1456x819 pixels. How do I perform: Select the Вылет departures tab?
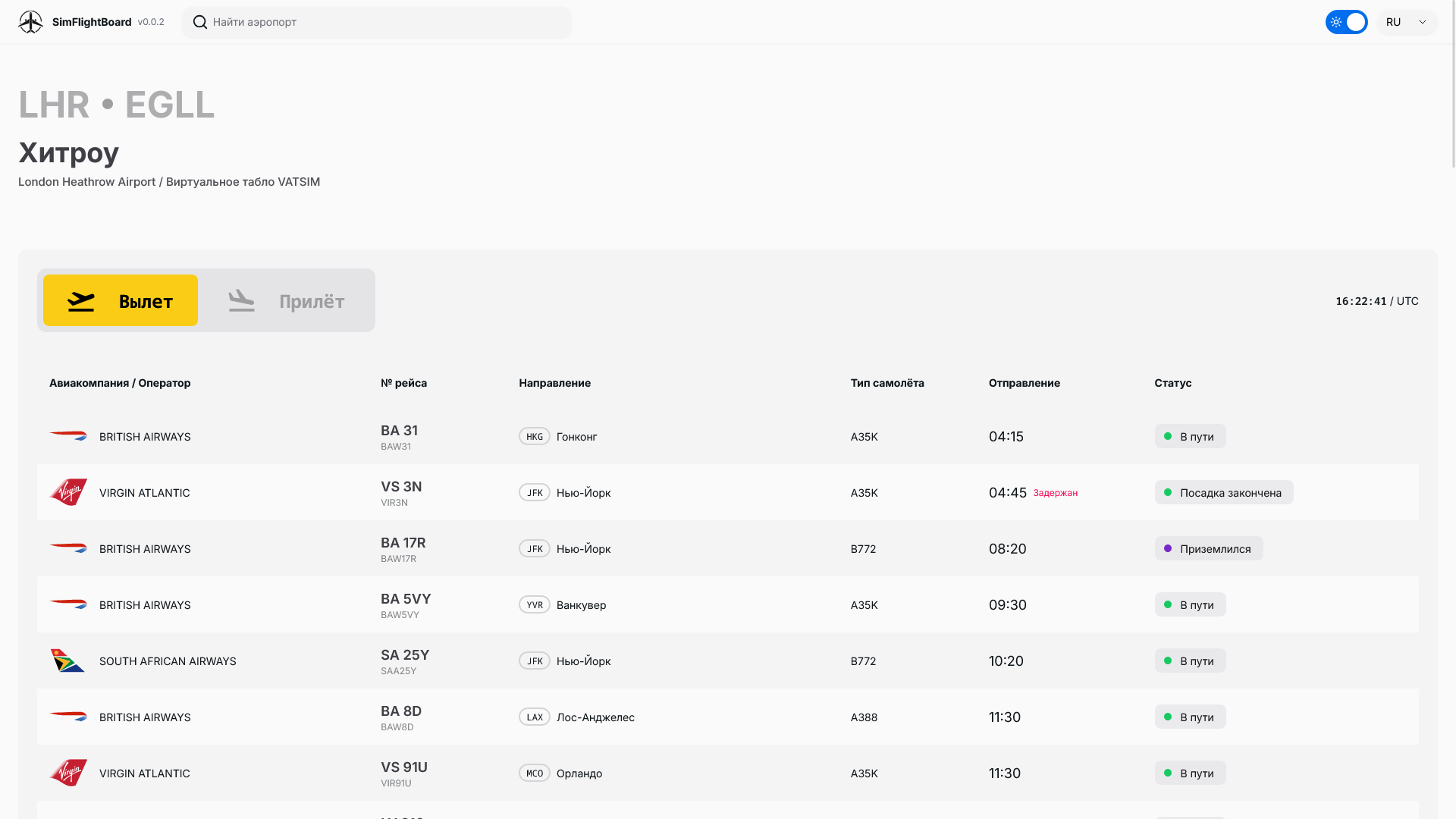tap(121, 300)
